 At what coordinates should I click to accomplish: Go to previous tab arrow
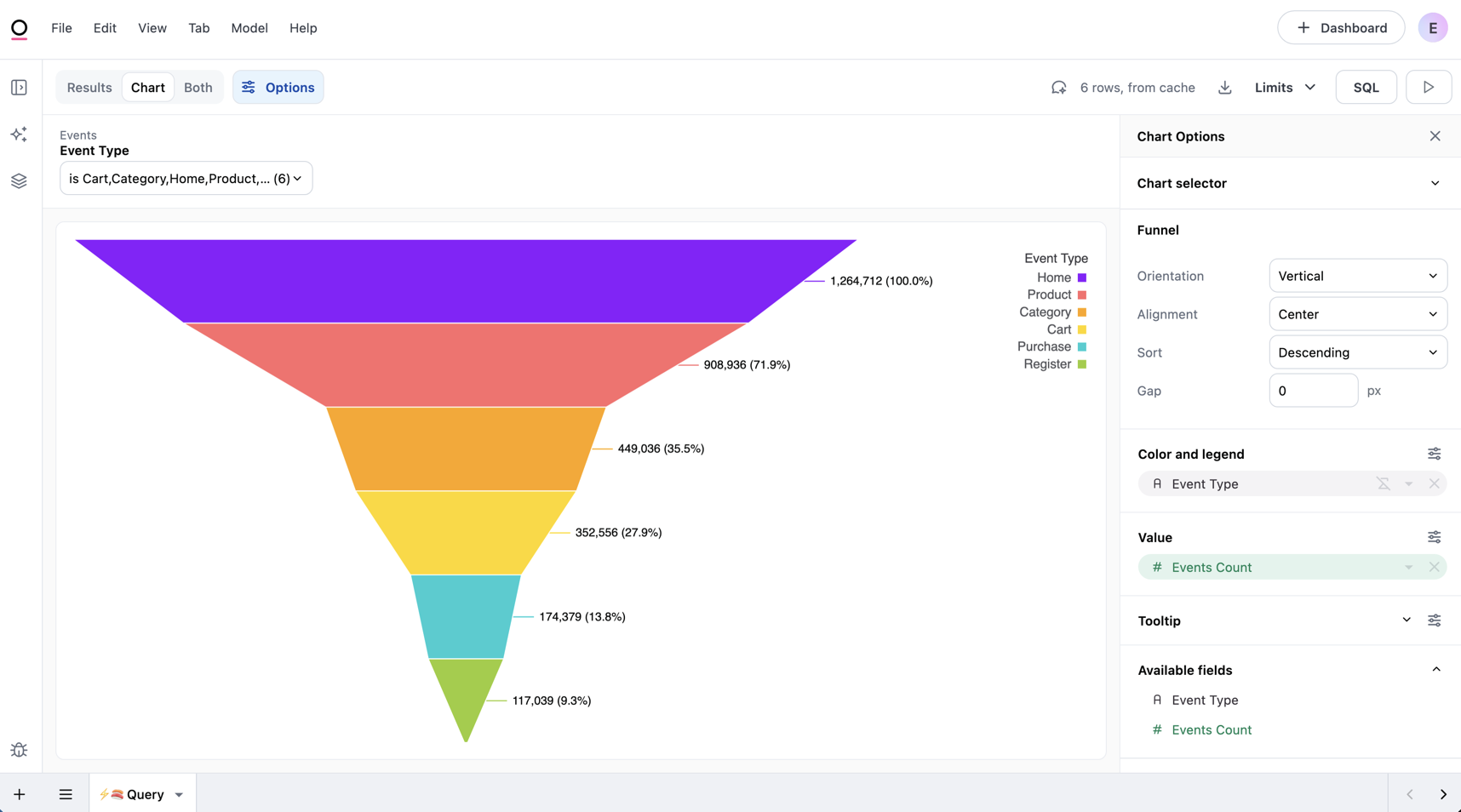tap(1410, 794)
